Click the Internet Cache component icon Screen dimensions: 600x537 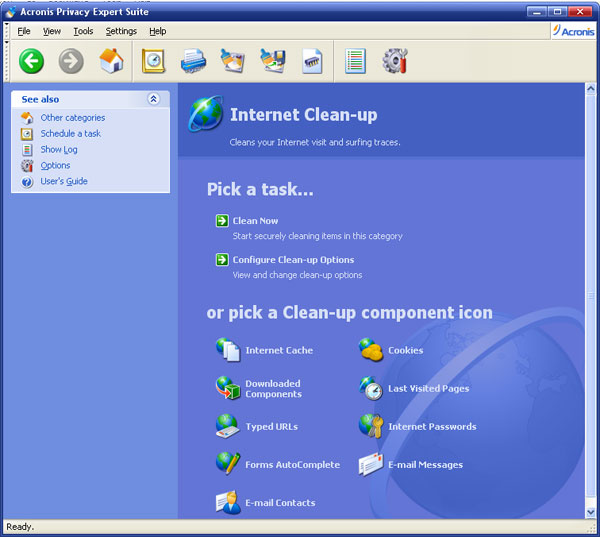click(228, 349)
